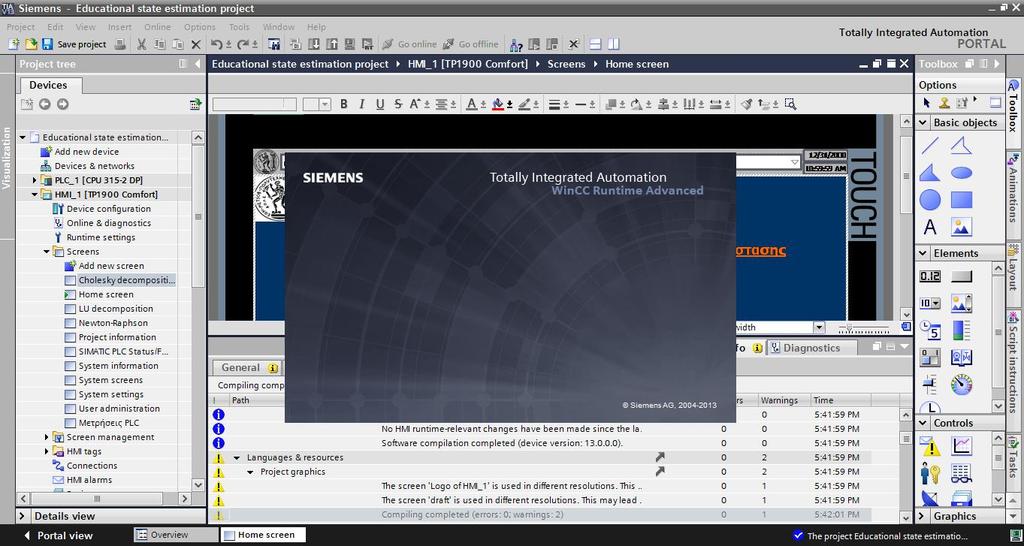Select the Alarm view control
The height and width of the screenshot is (546, 1024).
pos(930,446)
